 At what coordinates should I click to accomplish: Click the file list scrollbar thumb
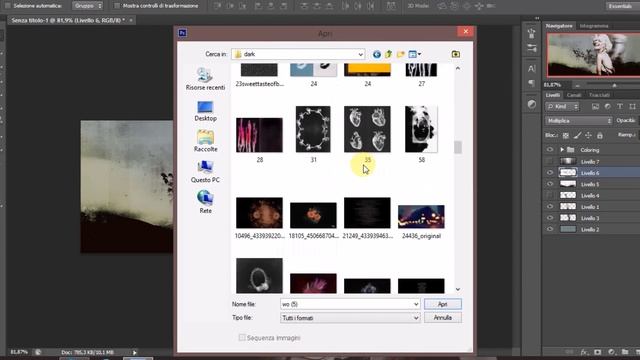click(x=458, y=147)
